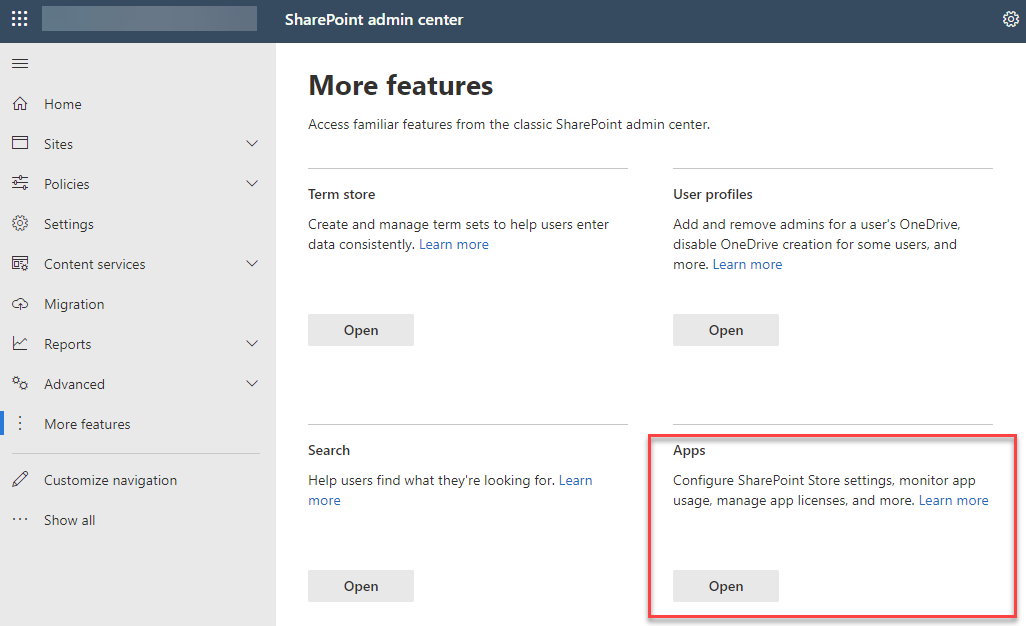The image size is (1026, 626).
Task: Click the SharePoint admin center title
Action: click(374, 20)
